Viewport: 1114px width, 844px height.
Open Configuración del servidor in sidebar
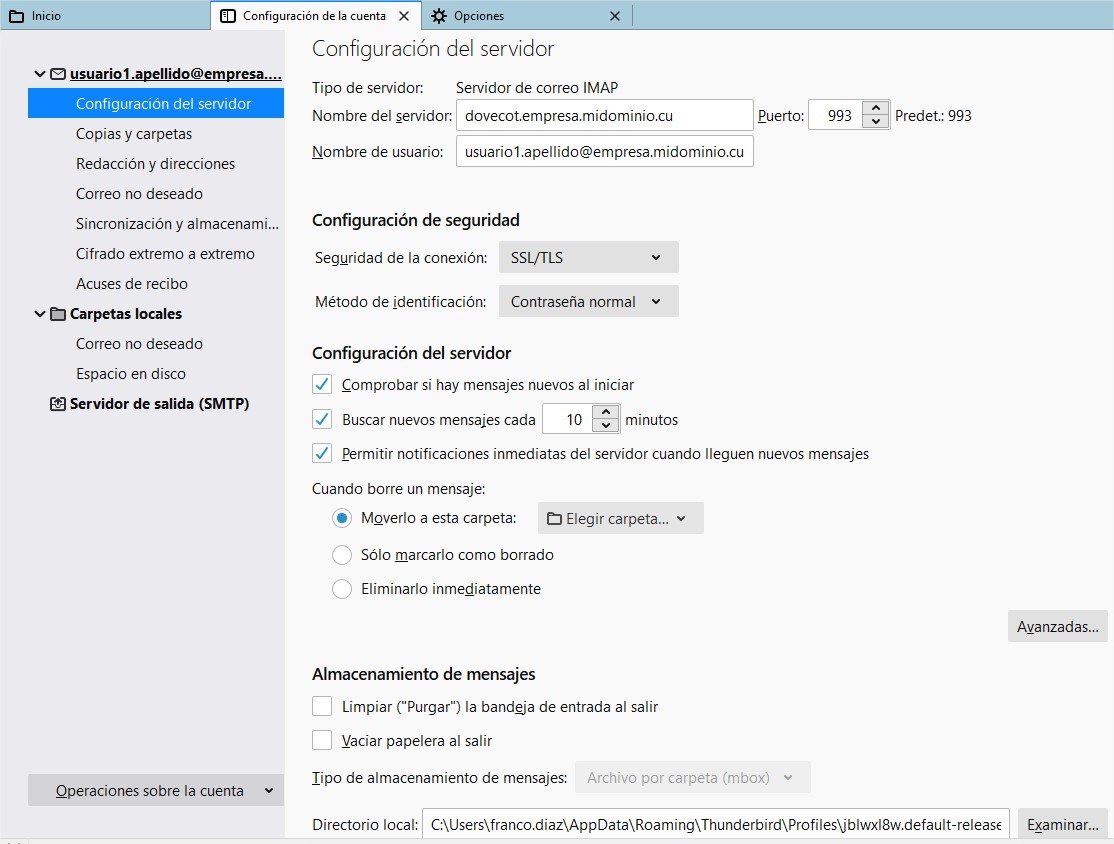[156, 104]
